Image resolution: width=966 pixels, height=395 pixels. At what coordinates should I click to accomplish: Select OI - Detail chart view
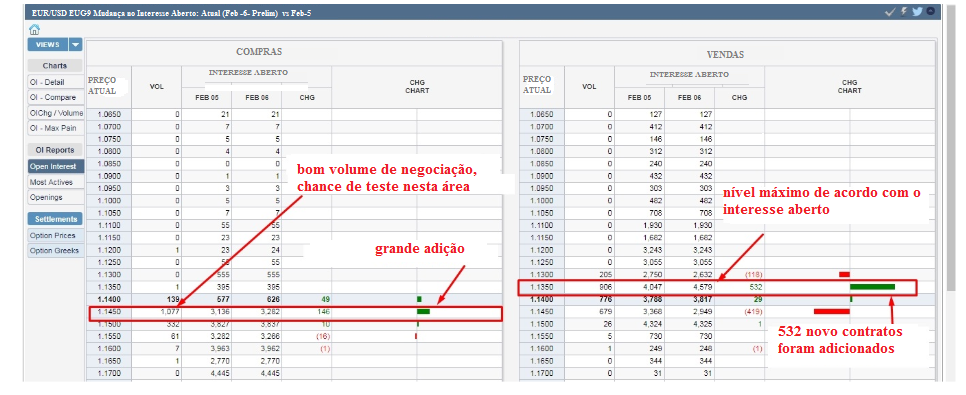tap(47, 82)
